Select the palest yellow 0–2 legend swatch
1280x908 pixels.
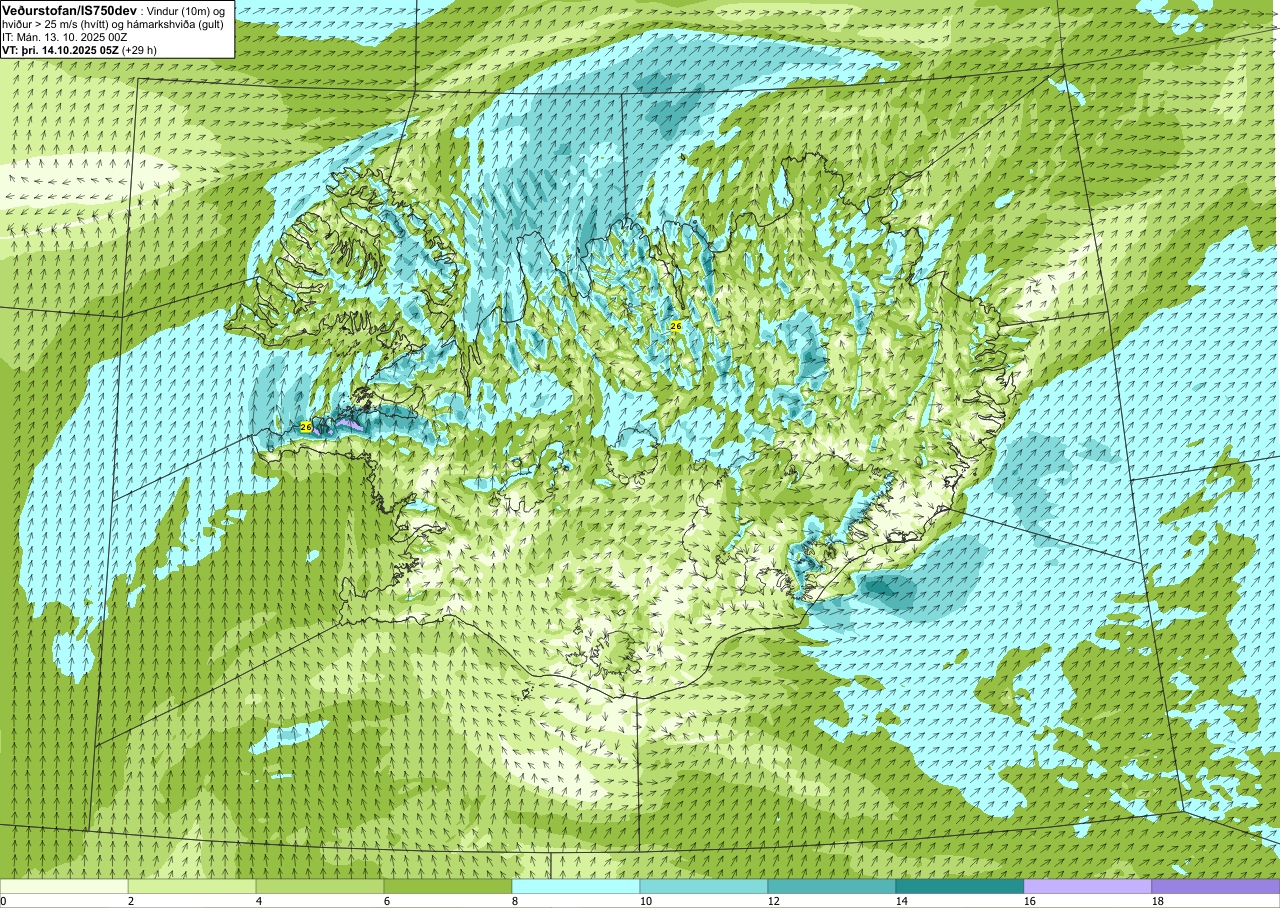pyautogui.click(x=64, y=886)
